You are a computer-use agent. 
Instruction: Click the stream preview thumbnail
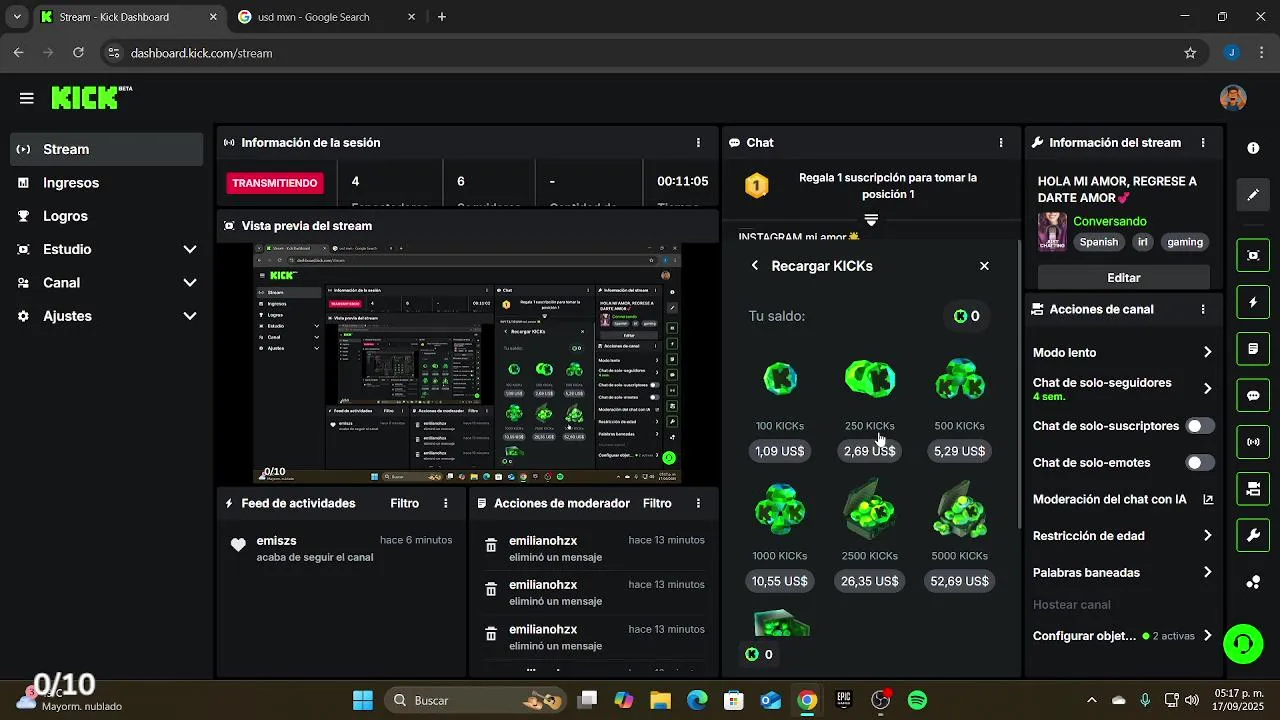click(468, 365)
